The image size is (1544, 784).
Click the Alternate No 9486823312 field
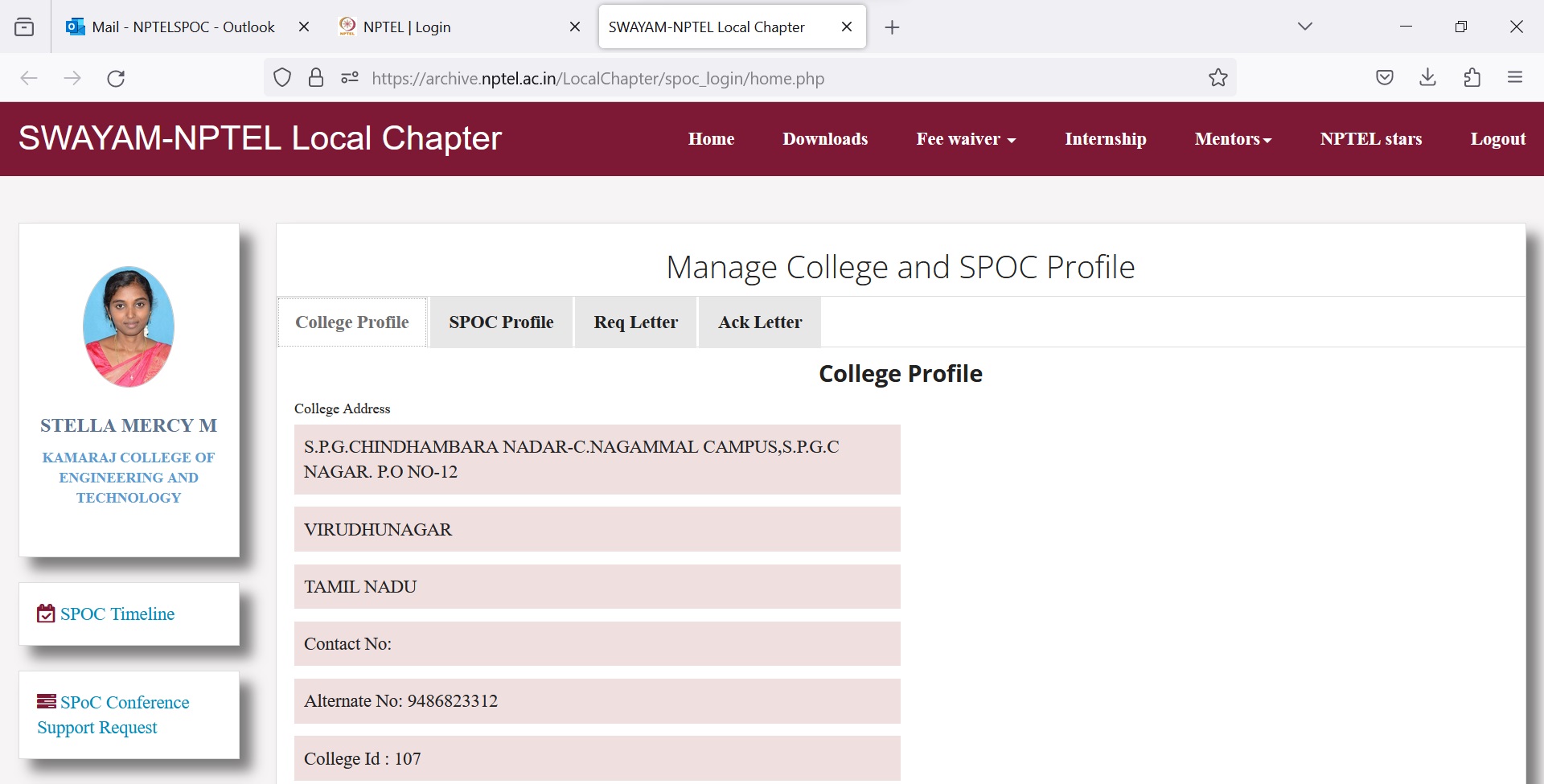pos(597,701)
